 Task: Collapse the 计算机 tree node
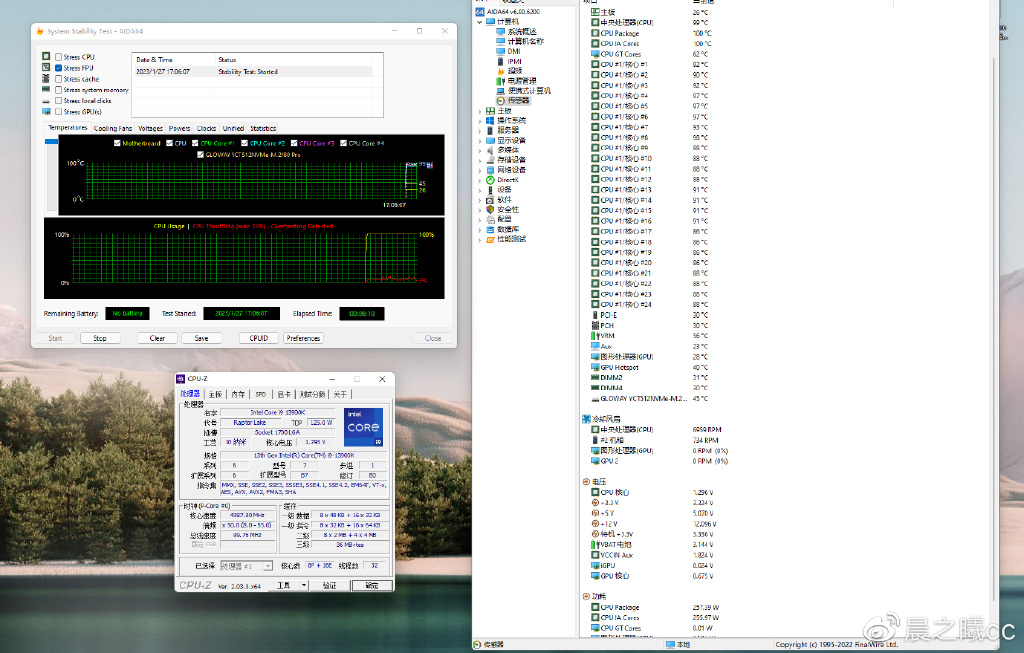(x=479, y=21)
